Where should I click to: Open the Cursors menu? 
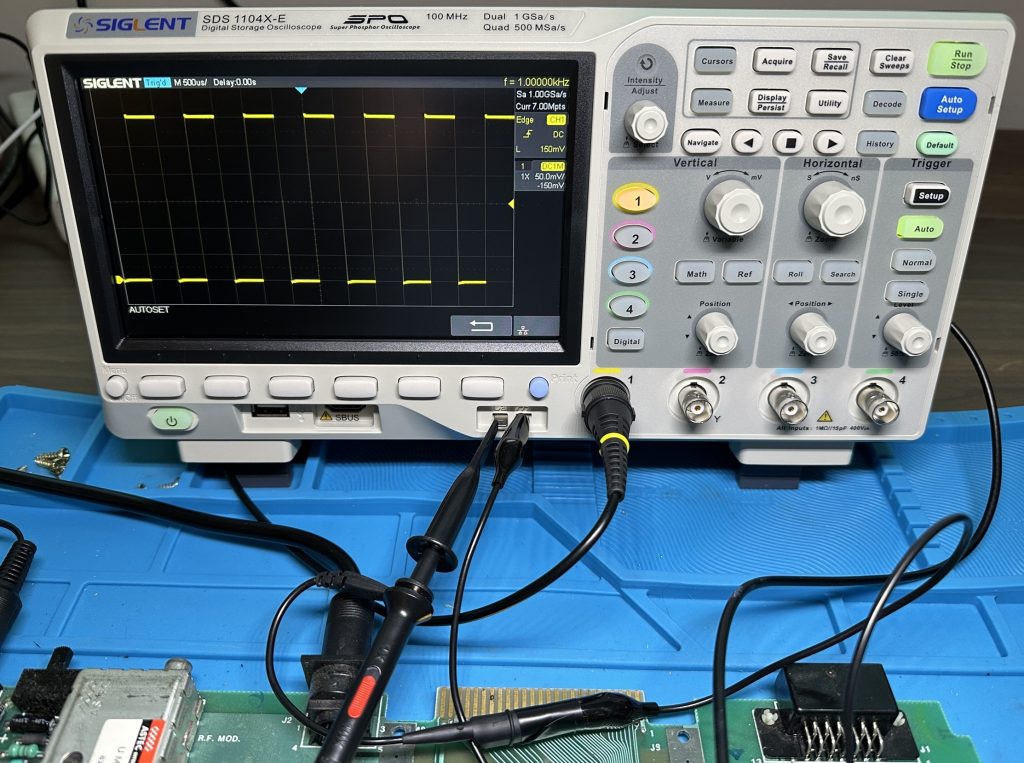[x=716, y=61]
